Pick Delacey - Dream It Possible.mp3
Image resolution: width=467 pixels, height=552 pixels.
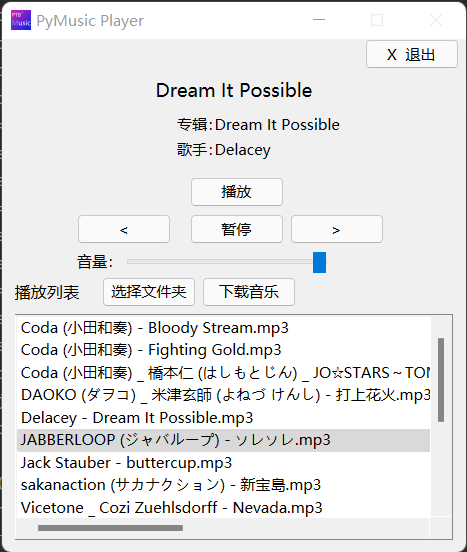click(223, 418)
